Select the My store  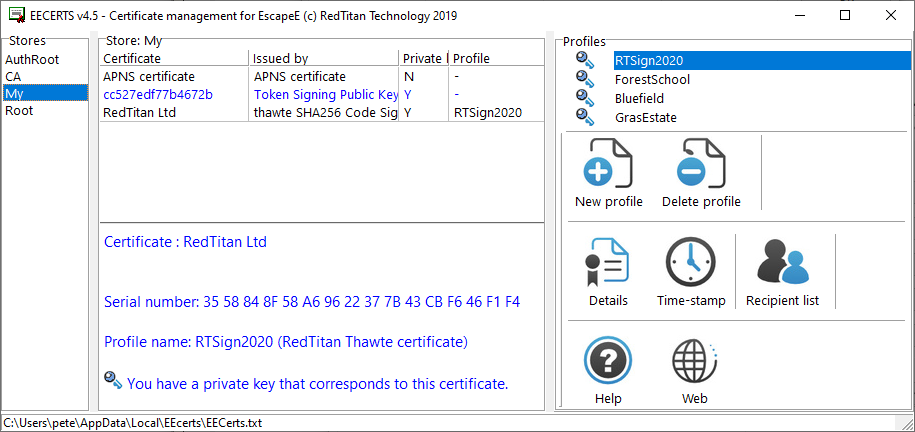point(46,93)
